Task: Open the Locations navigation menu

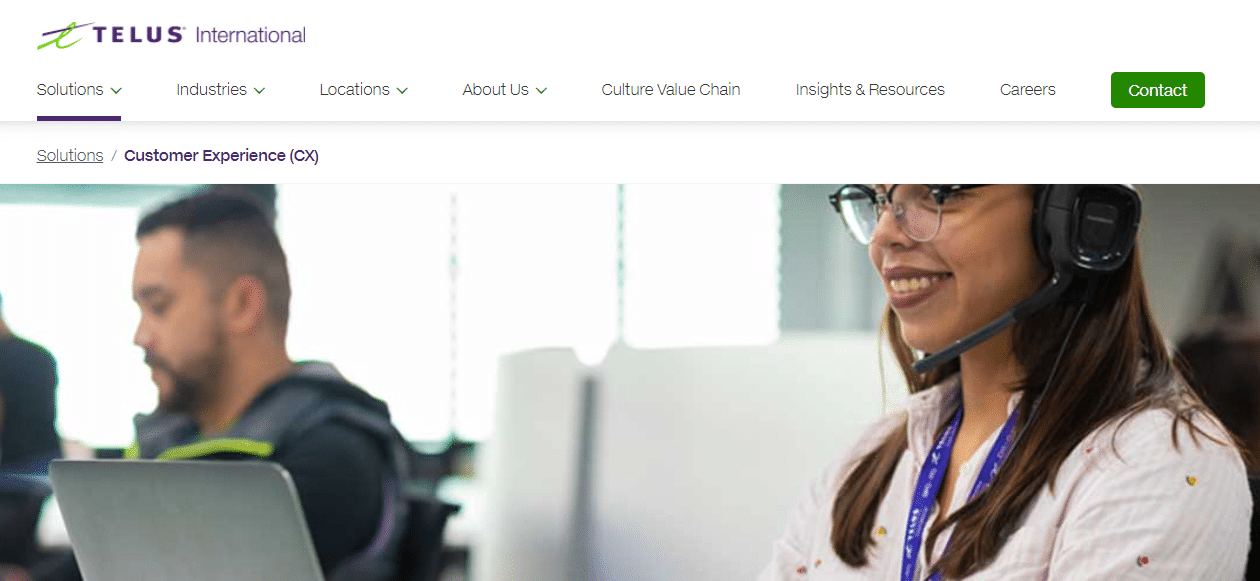Action: (x=364, y=89)
